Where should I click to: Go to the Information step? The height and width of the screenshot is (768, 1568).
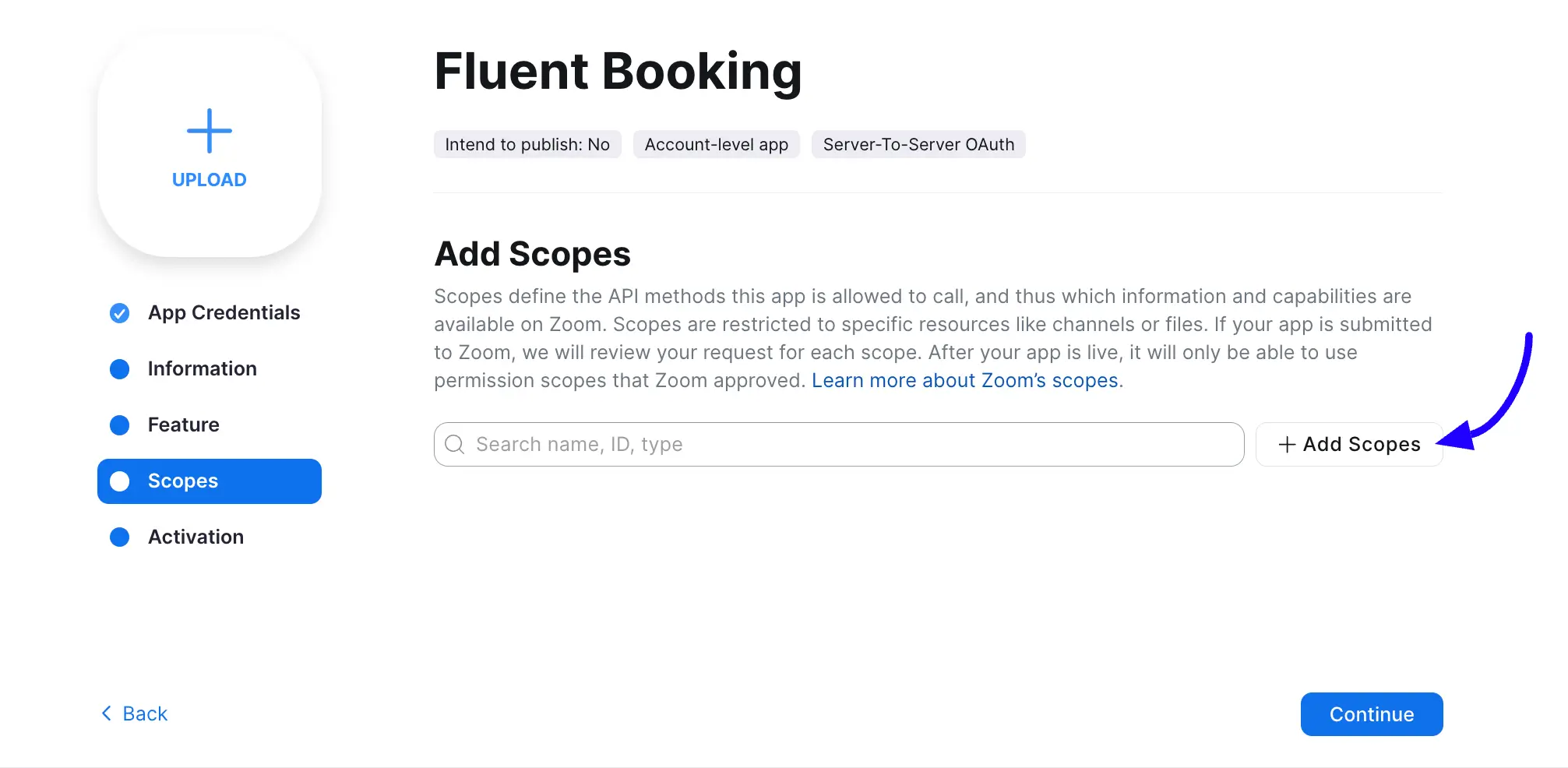tap(202, 369)
